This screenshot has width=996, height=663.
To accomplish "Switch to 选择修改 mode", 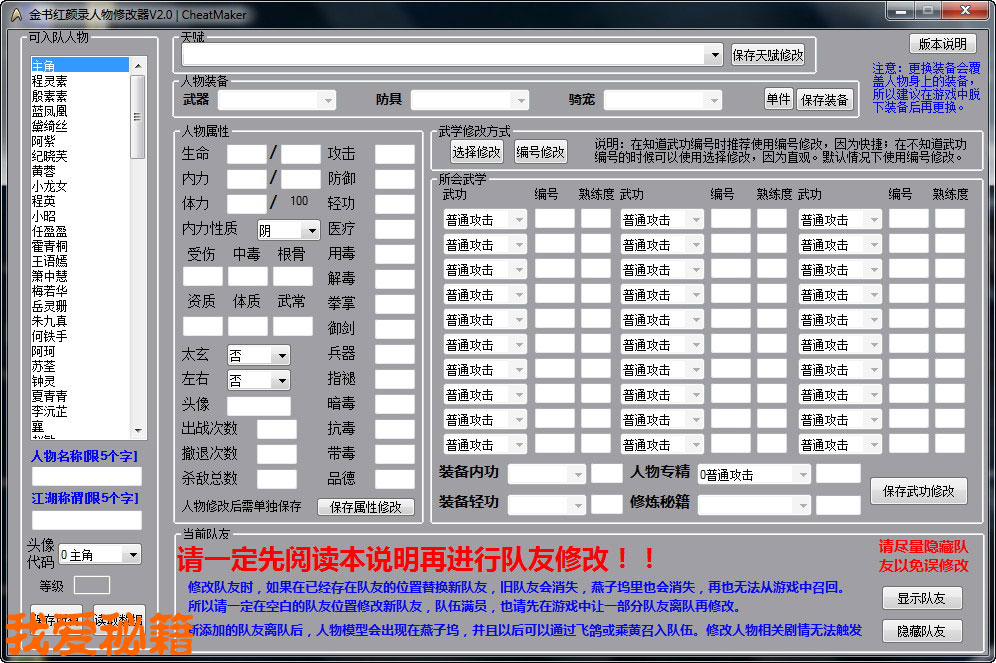I will (x=476, y=152).
